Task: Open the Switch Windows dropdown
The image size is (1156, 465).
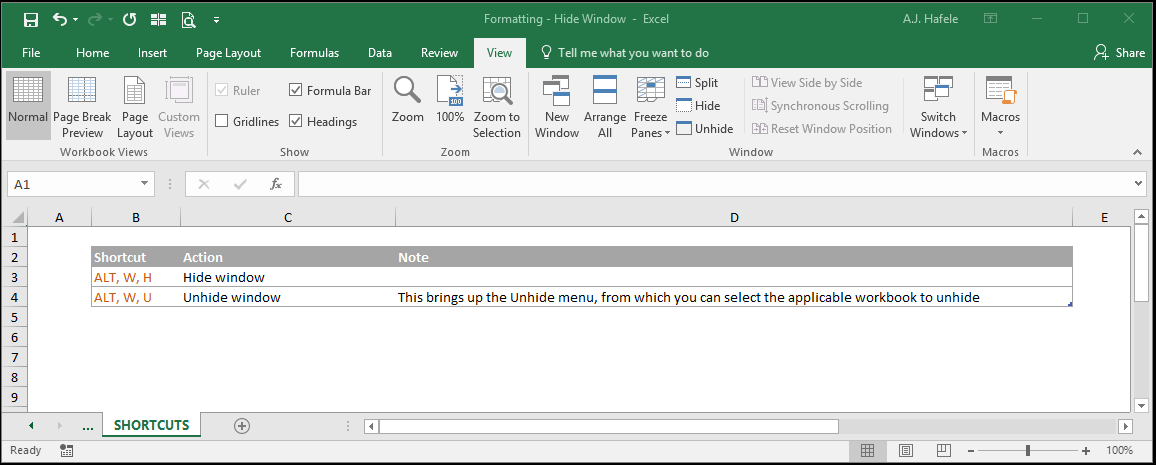Action: pos(938,107)
